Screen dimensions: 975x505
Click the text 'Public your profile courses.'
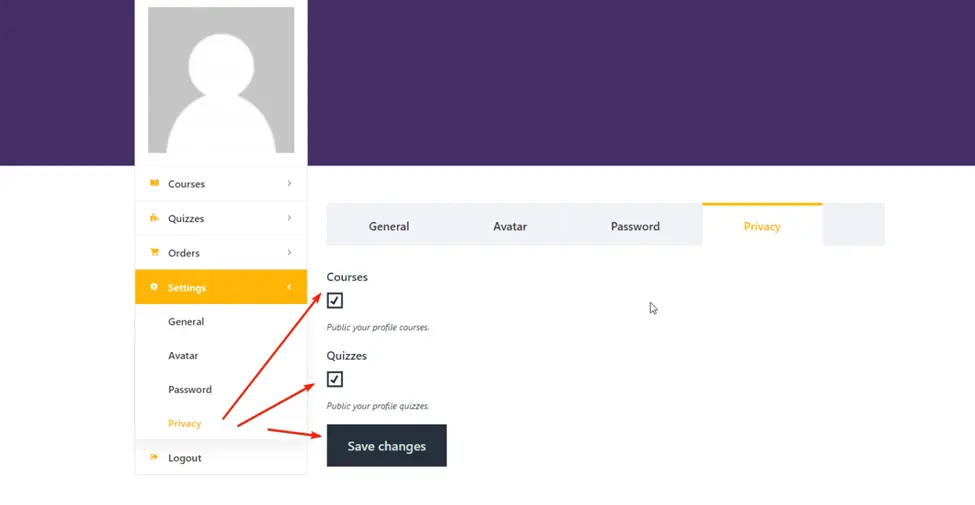(378, 327)
